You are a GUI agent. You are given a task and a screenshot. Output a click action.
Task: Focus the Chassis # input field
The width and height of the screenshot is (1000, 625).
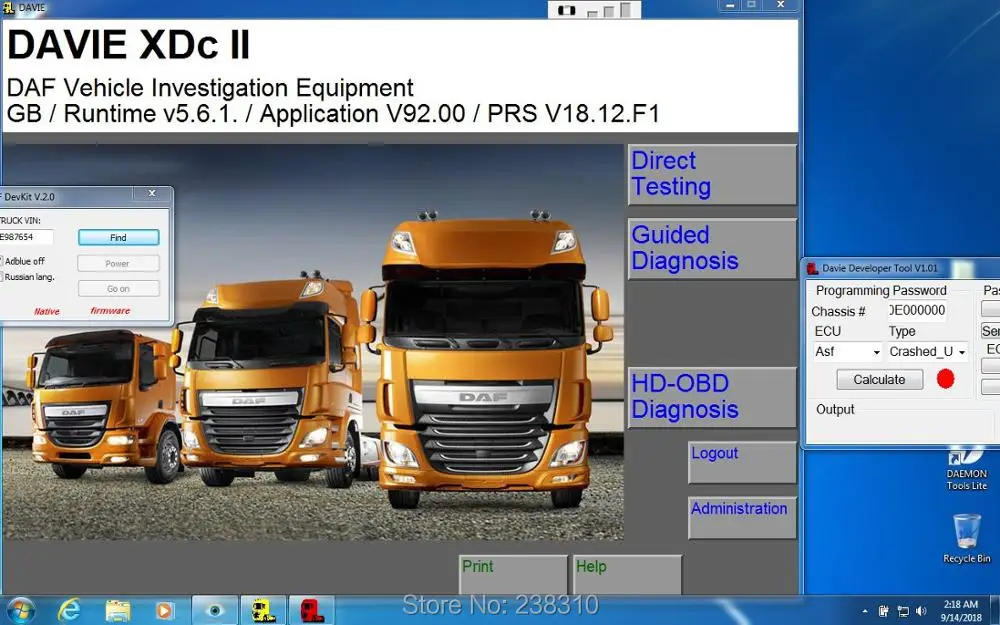[917, 311]
